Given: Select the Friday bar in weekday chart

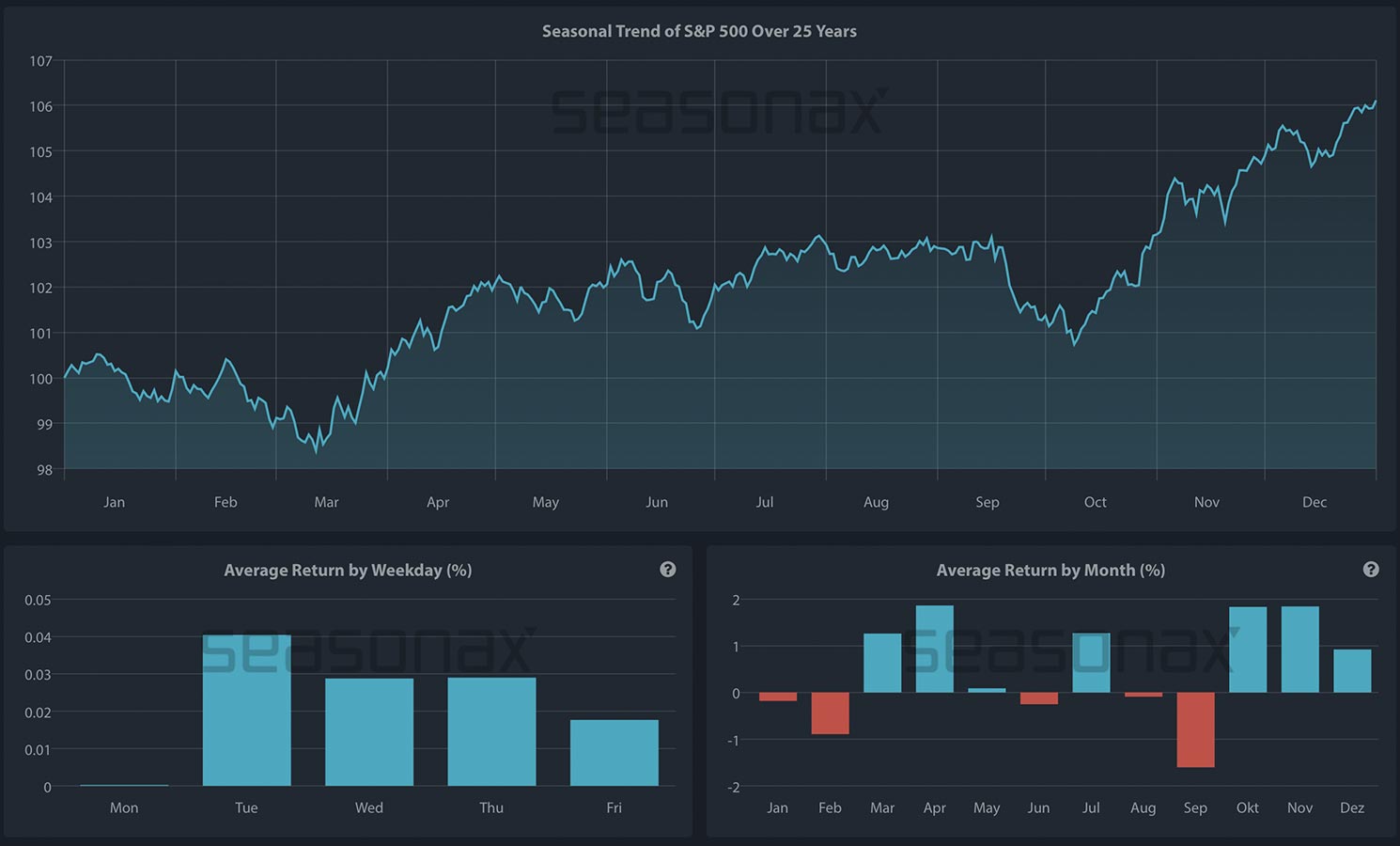Looking at the screenshot, I should 614,753.
